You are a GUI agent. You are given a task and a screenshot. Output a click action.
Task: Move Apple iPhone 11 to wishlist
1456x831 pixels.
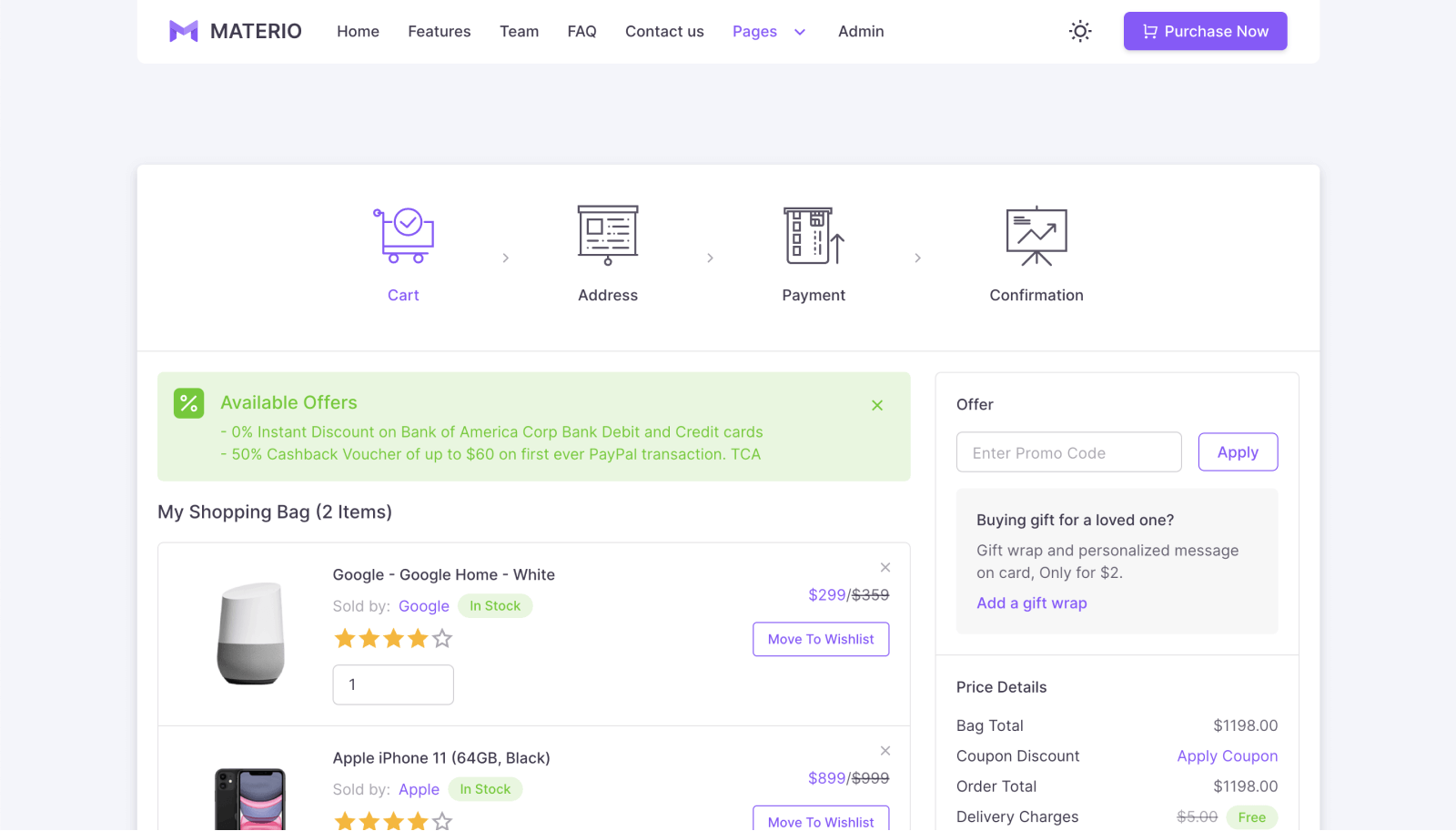821,819
